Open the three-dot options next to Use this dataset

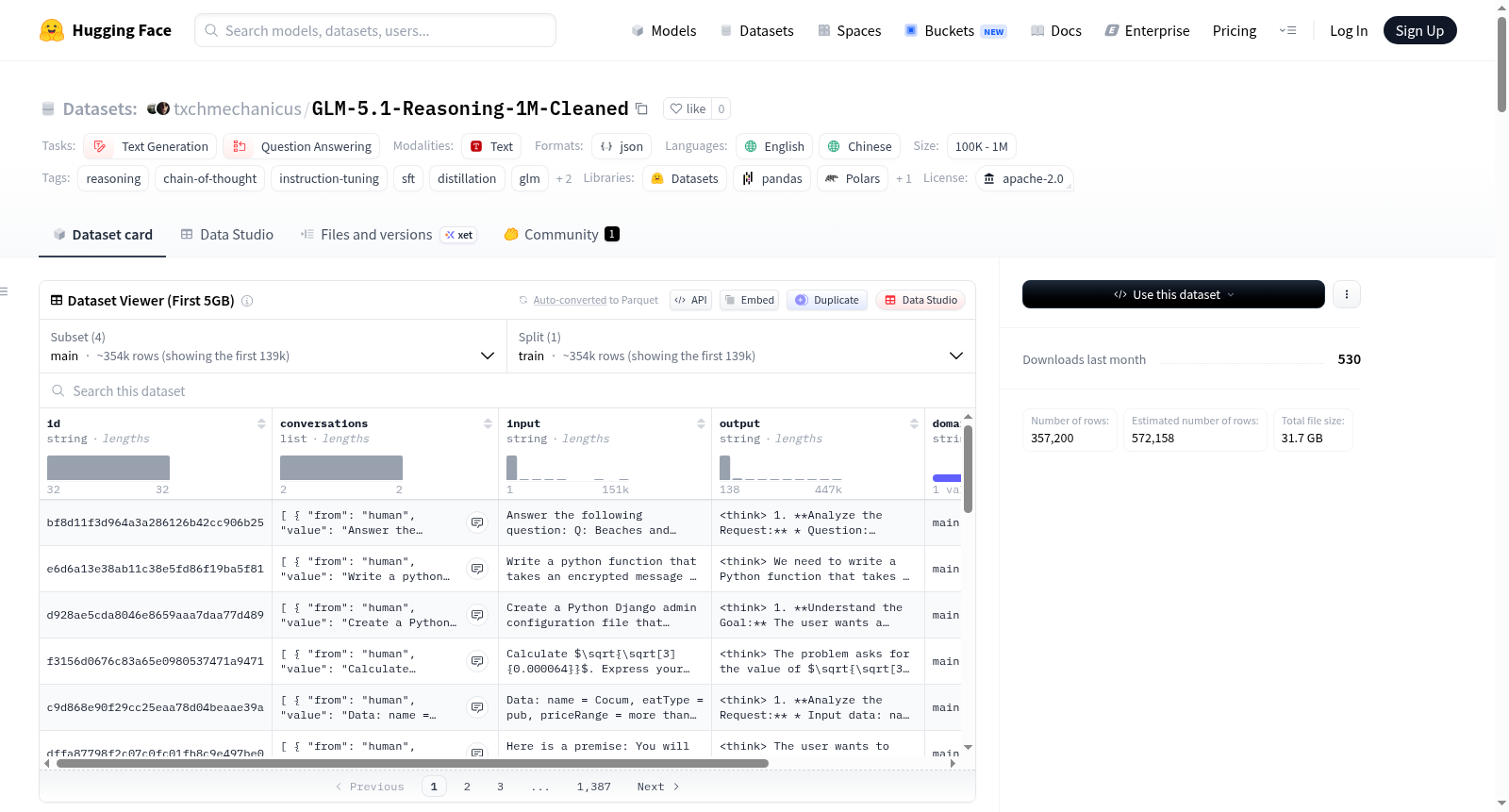click(x=1347, y=294)
